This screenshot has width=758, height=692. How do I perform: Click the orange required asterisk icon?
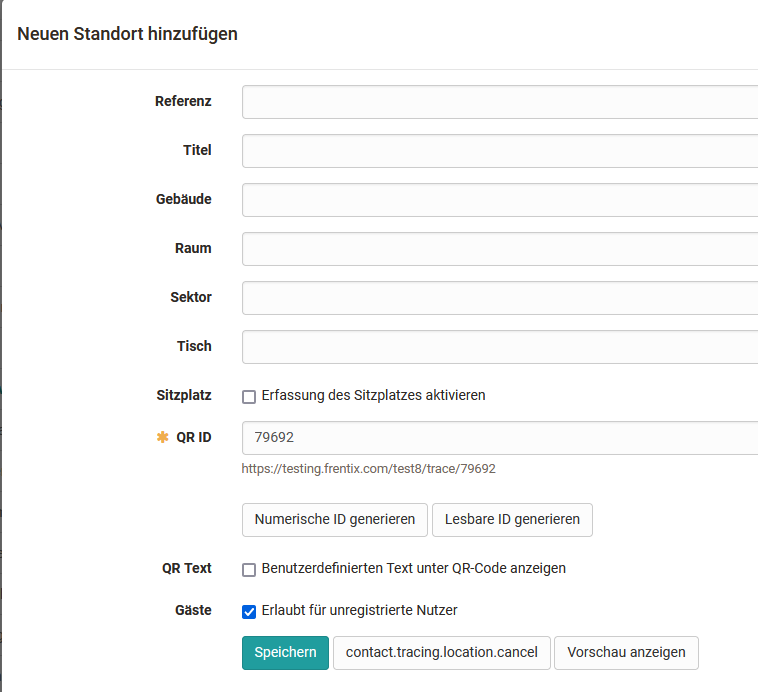[x=163, y=438]
